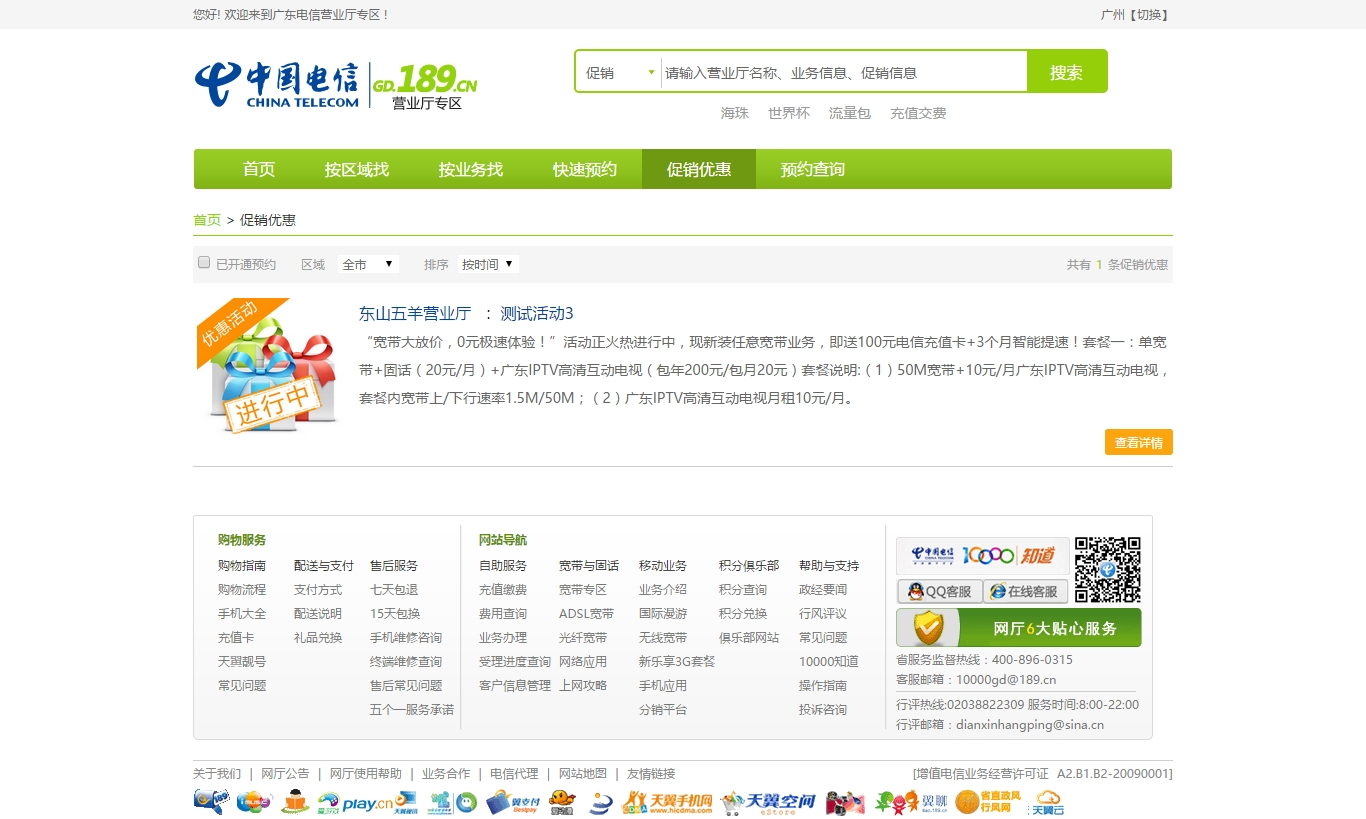Click 关于我们 bottom link
This screenshot has height=819, width=1366.
217,774
